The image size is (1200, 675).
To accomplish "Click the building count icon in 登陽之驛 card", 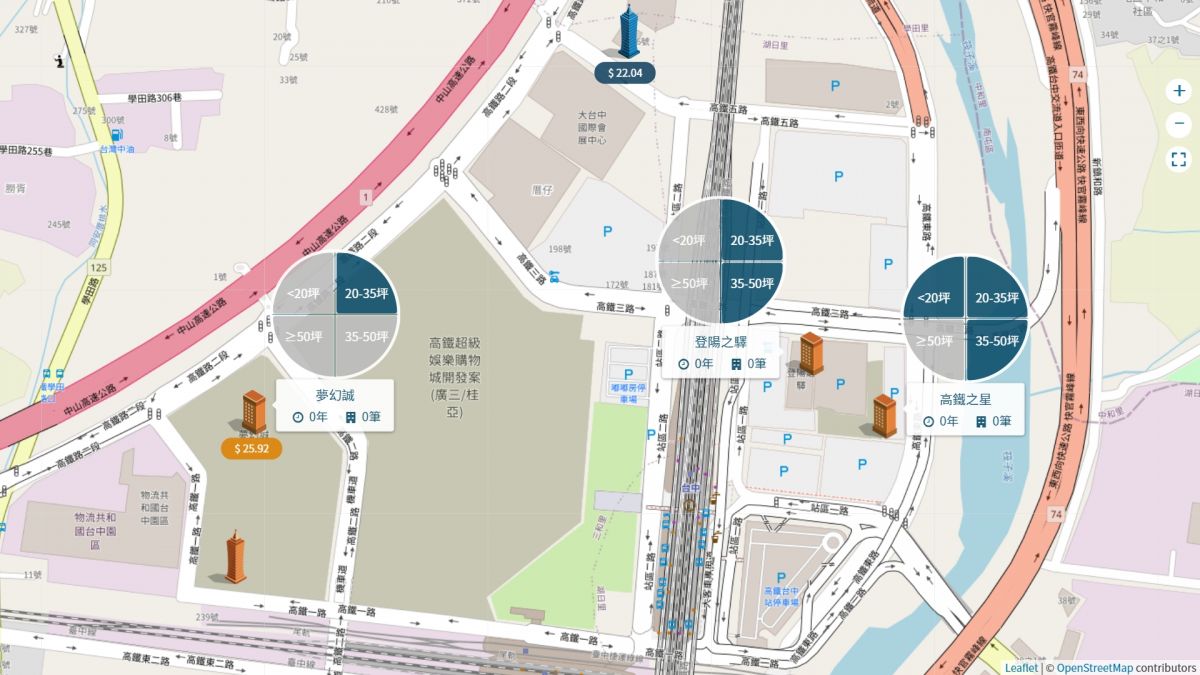I will coord(737,365).
